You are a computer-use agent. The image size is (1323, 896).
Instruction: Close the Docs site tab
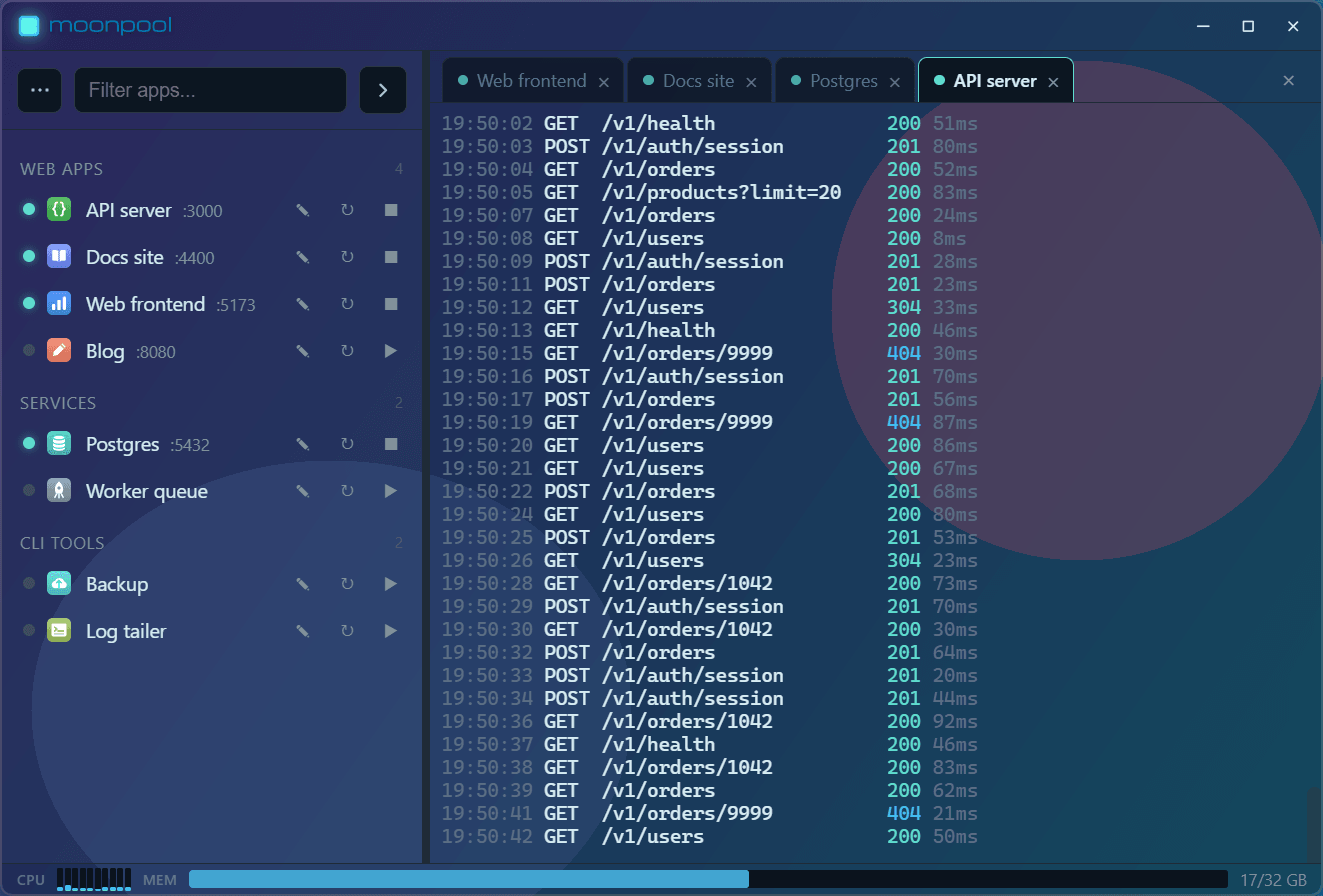click(x=751, y=82)
